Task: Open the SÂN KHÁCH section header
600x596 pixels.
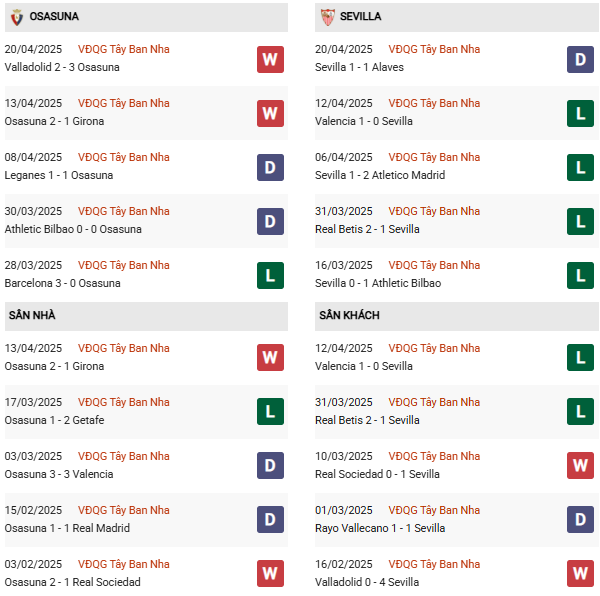Action: (x=457, y=316)
